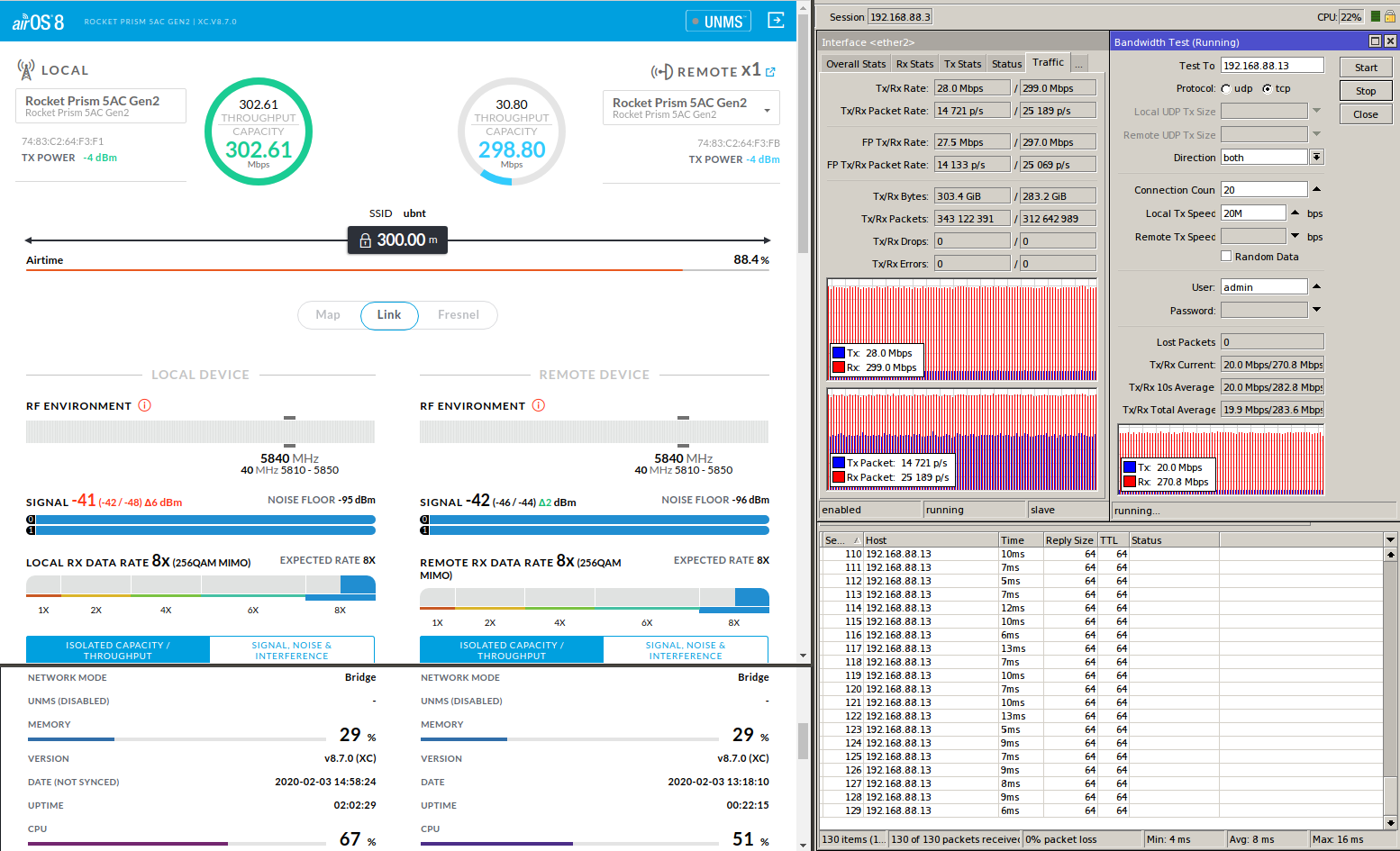1400x851 pixels.
Task: Expand the Remote Tx Speed arrow
Action: [1295, 236]
